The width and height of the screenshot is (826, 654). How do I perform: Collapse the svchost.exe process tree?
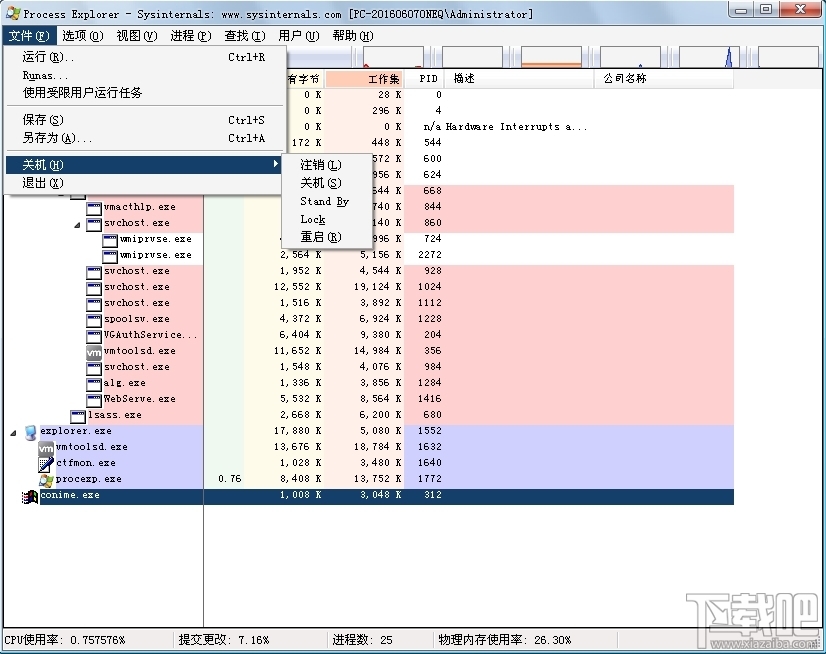click(77, 223)
